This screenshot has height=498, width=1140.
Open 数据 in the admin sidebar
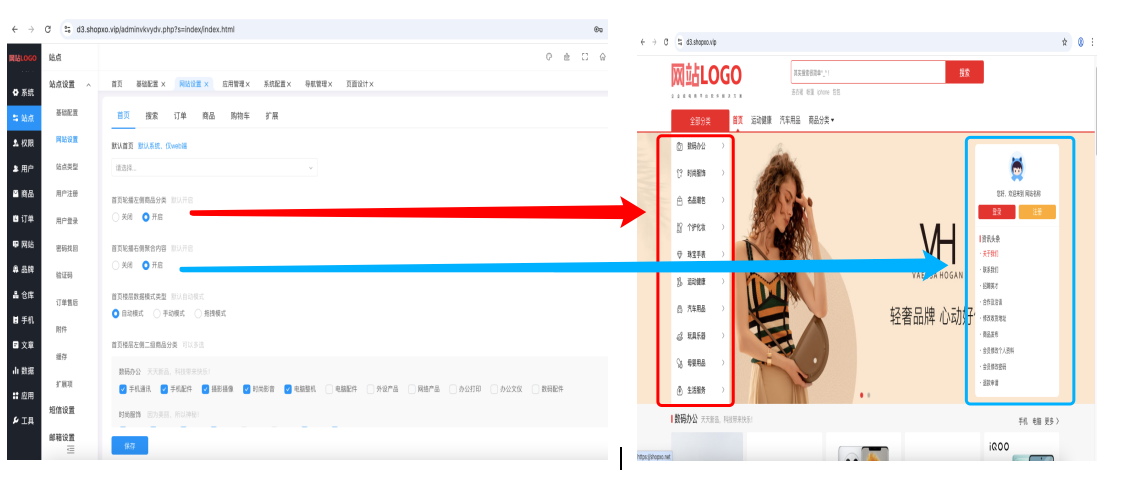pos(24,370)
